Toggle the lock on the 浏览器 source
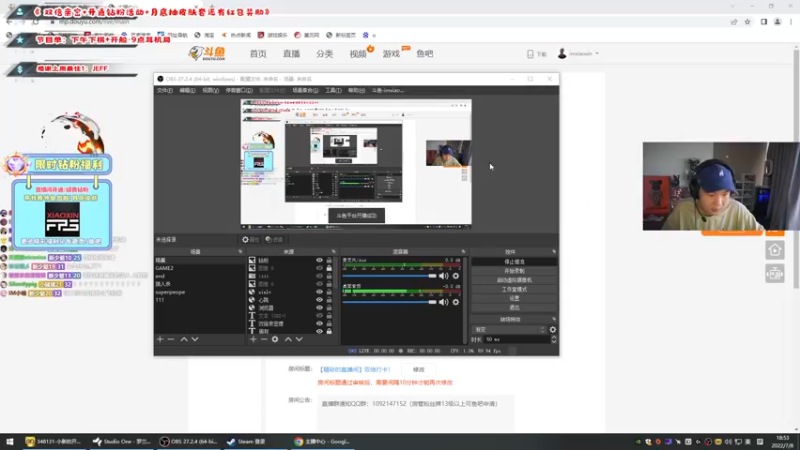 pos(329,308)
